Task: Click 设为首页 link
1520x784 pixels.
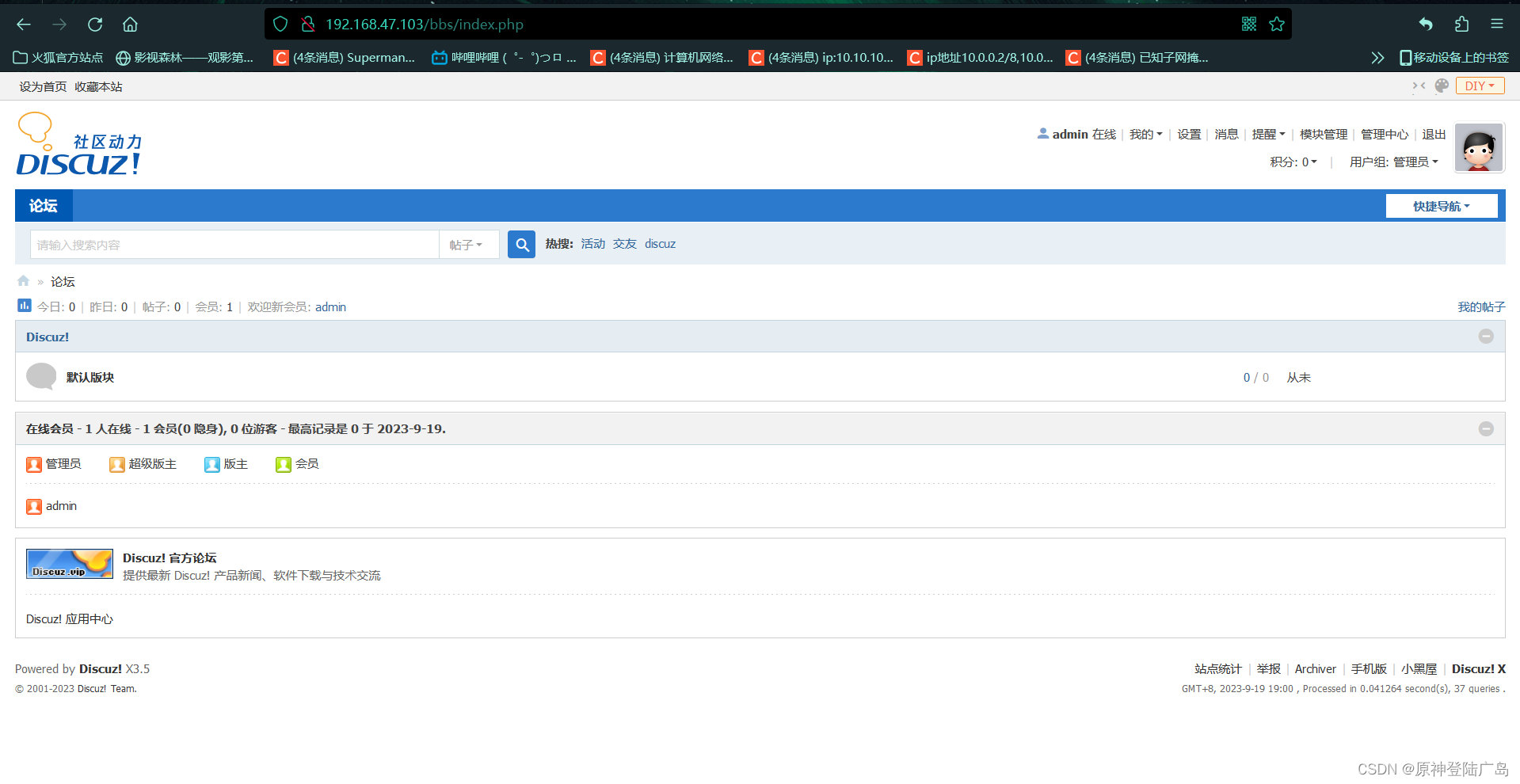Action: click(x=43, y=86)
